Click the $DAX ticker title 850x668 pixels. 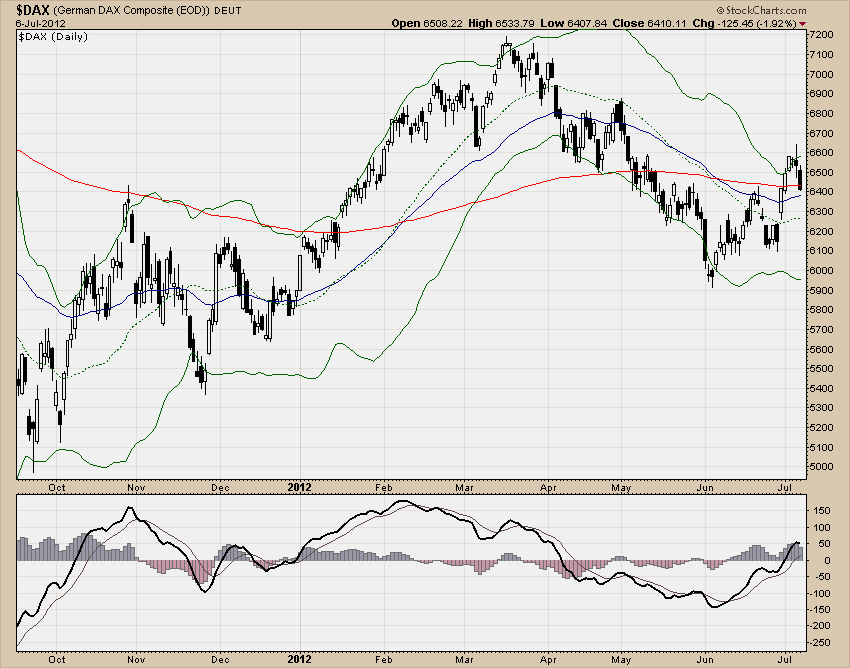33,10
